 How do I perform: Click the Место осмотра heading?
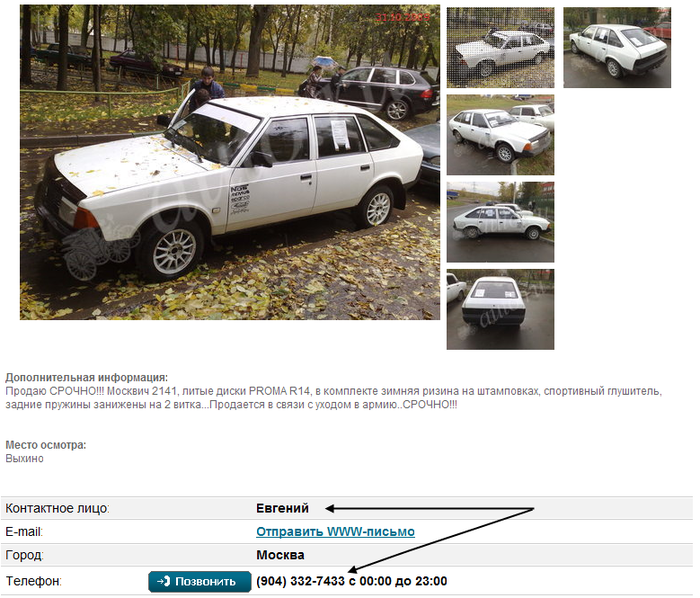tap(46, 445)
